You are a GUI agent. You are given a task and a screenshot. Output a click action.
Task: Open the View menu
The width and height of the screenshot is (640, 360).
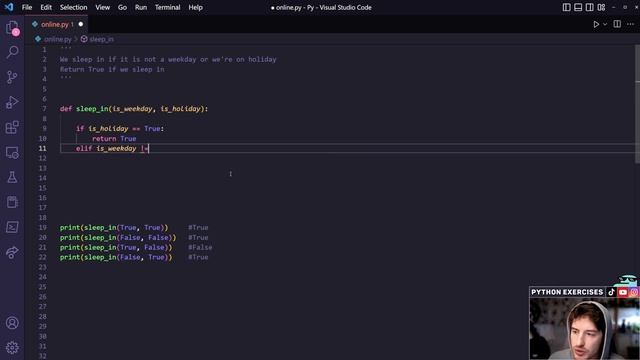pos(102,7)
